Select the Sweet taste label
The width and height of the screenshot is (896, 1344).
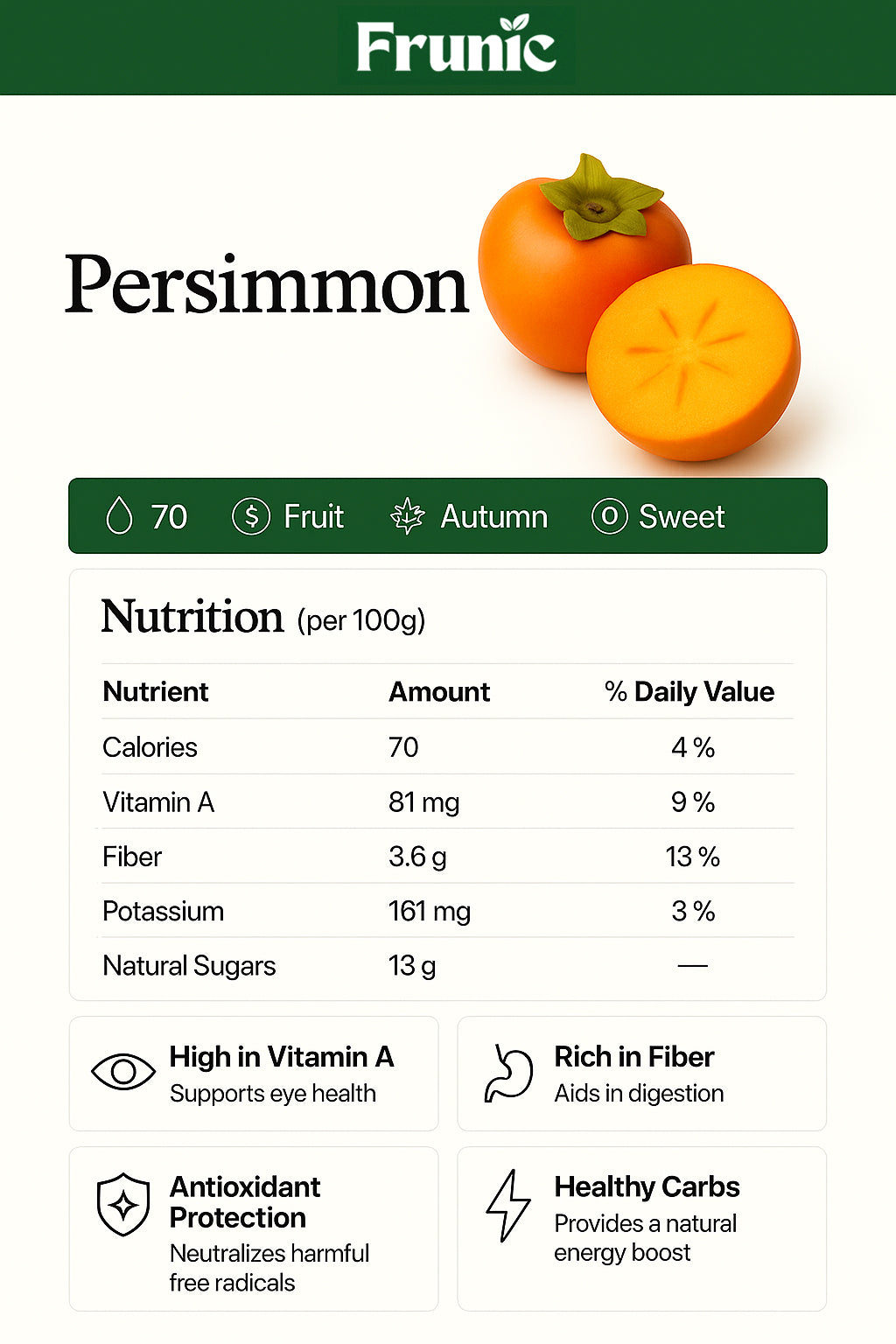tap(682, 516)
